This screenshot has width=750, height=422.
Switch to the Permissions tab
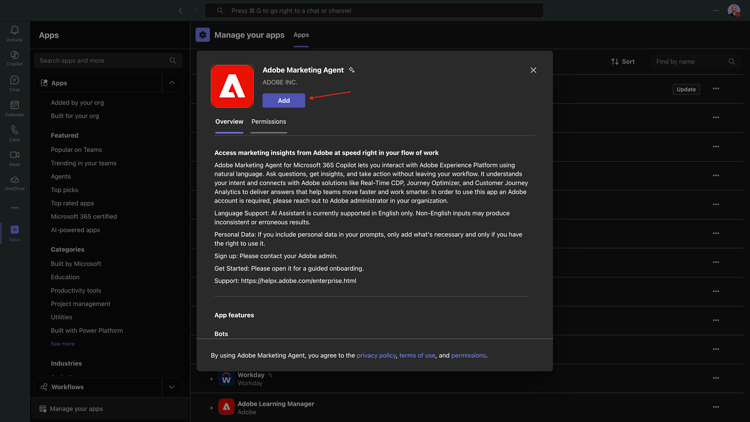click(x=269, y=122)
